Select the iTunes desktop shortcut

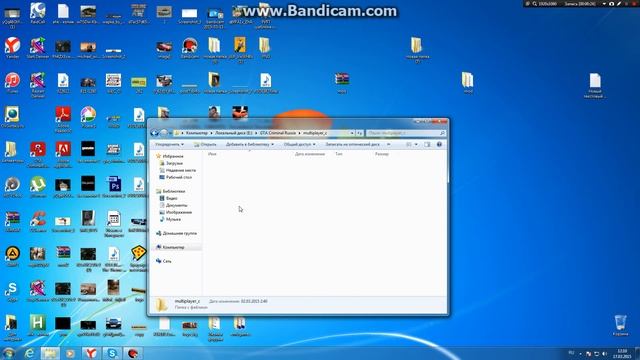tap(12, 83)
